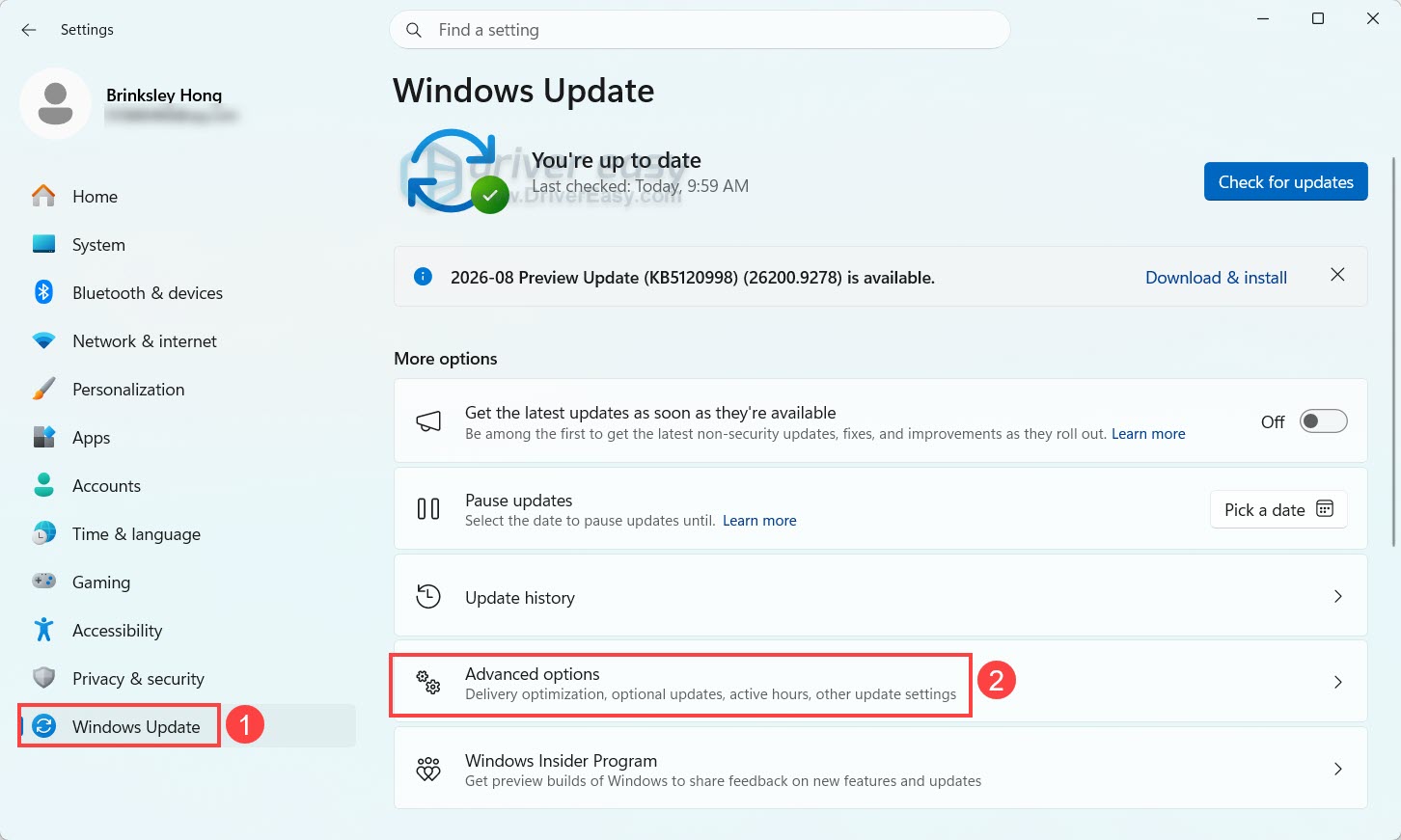The image size is (1401, 840).
Task: Open Advanced options row
Action: 880,682
